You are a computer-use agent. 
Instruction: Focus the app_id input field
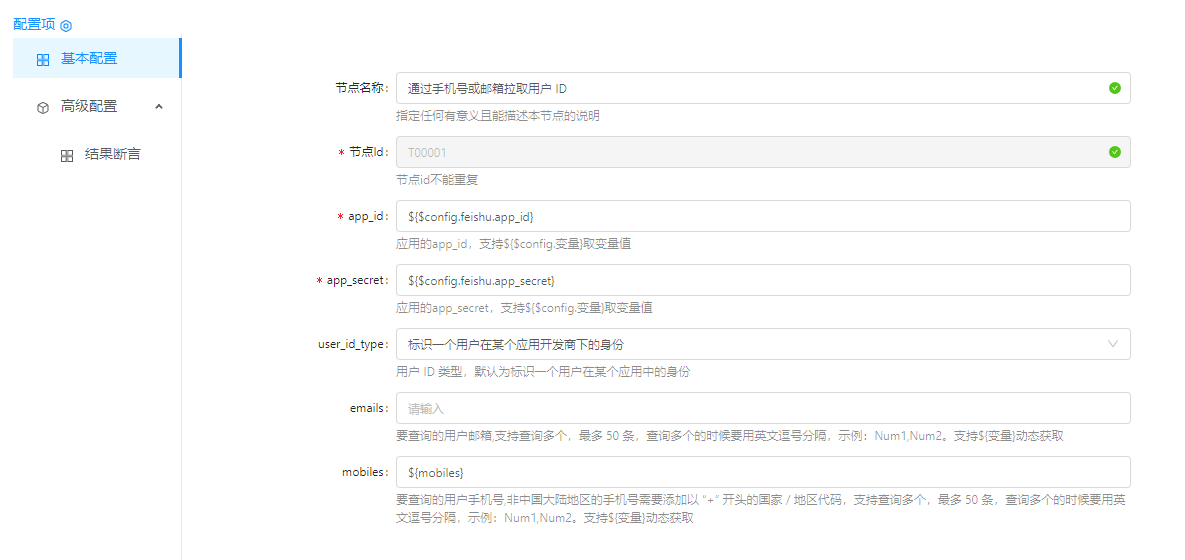(762, 216)
